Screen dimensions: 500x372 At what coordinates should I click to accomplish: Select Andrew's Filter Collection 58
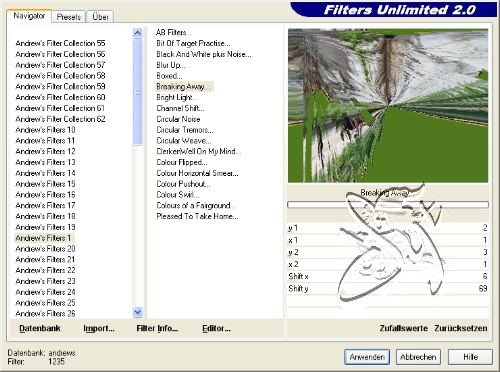(x=60, y=76)
